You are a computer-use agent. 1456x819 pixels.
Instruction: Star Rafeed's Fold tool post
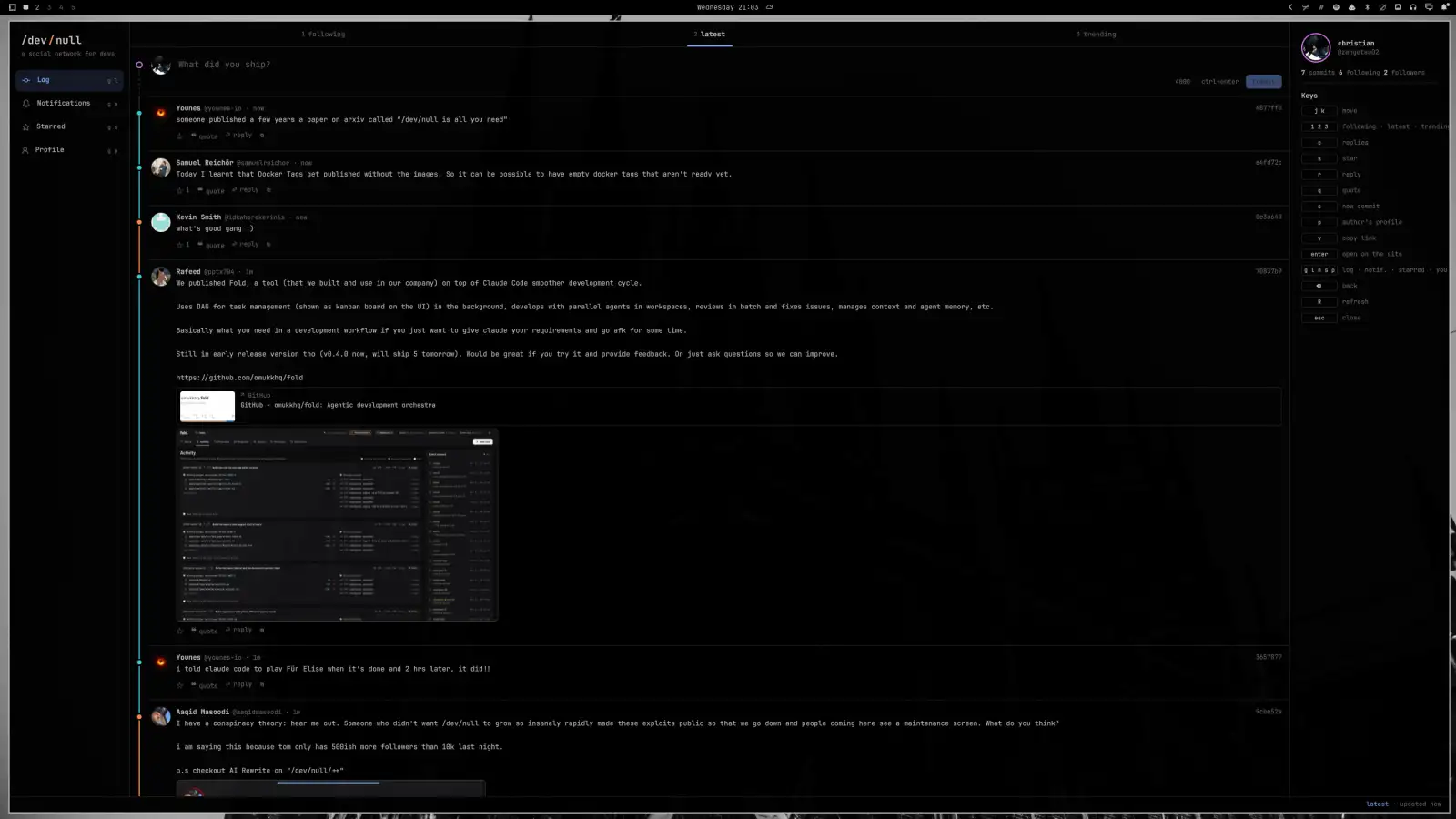[x=180, y=630]
